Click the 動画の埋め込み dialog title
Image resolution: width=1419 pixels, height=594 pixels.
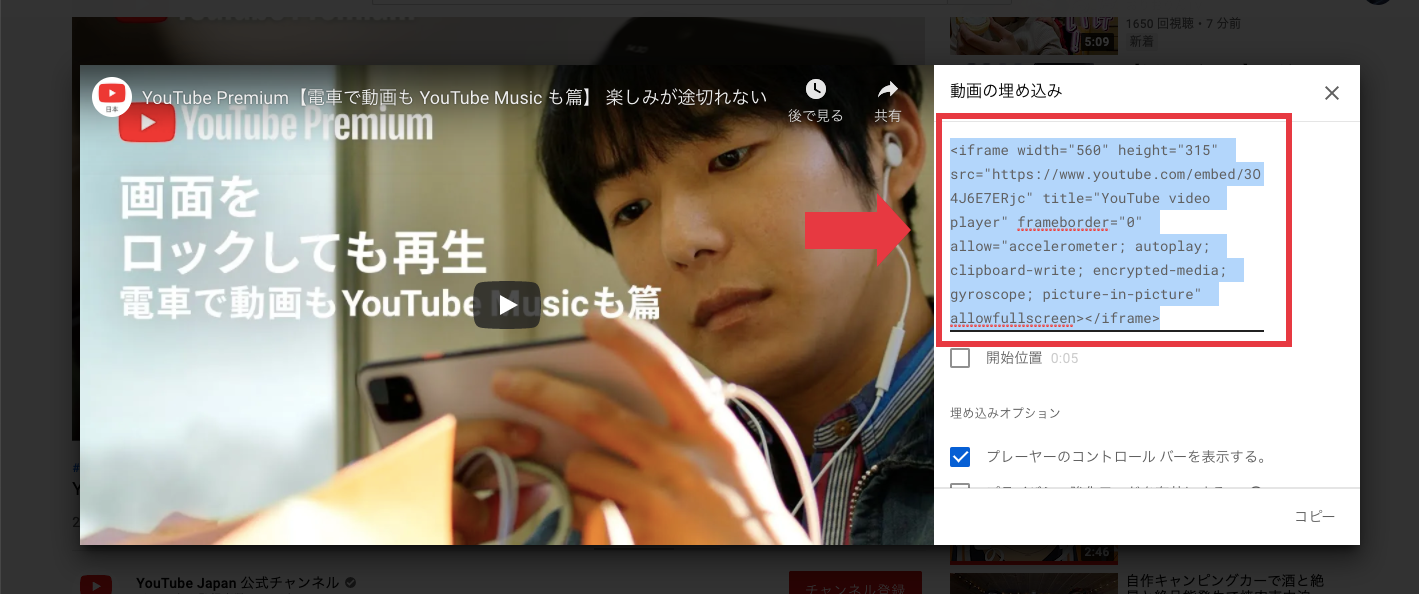(x=1006, y=91)
